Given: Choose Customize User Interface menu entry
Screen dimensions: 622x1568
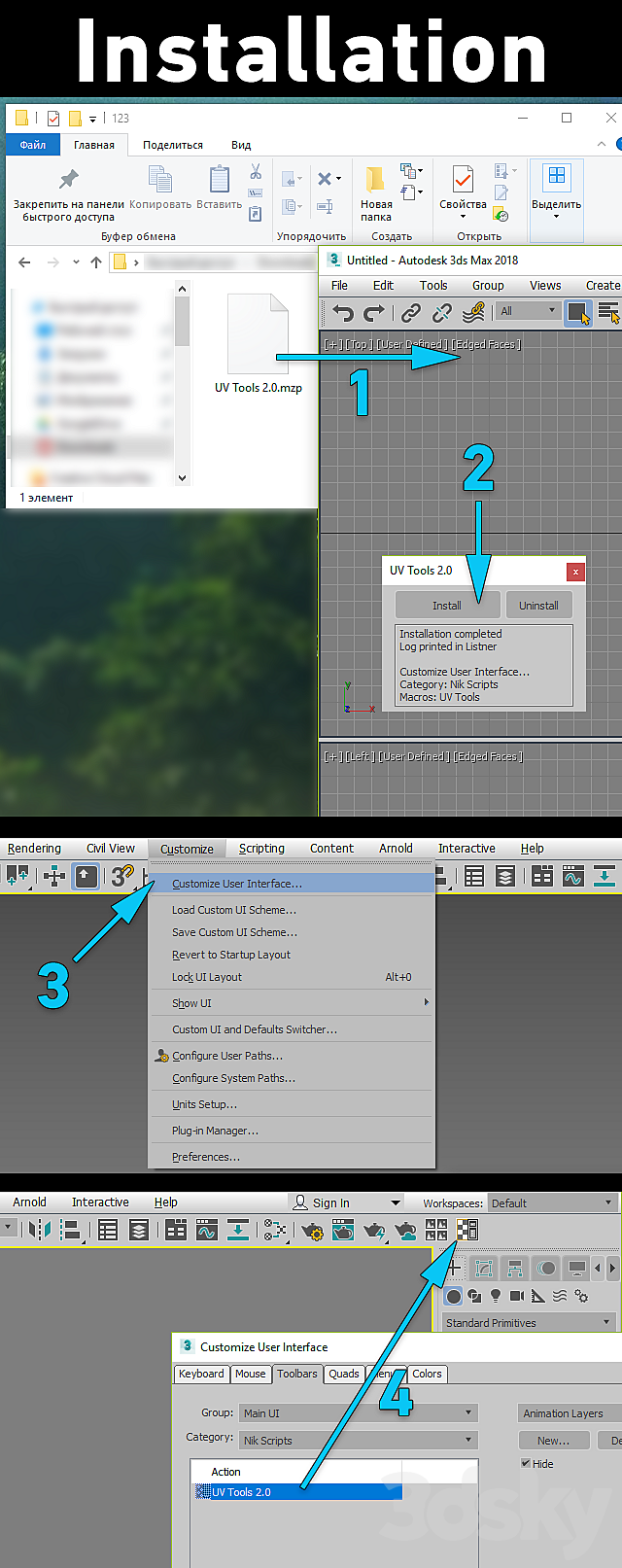Looking at the screenshot, I should coord(292,884).
